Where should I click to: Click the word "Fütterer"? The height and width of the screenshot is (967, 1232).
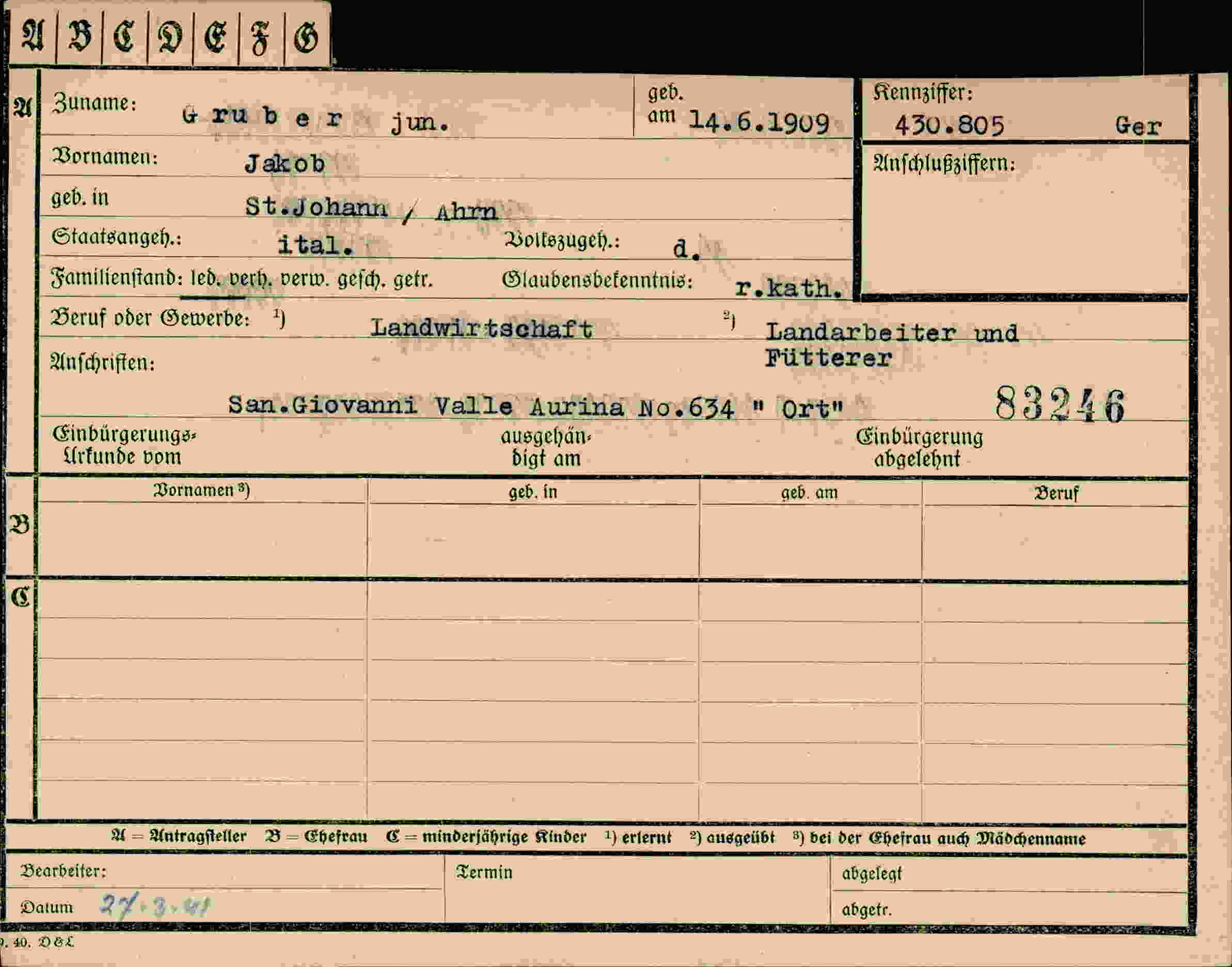829,358
